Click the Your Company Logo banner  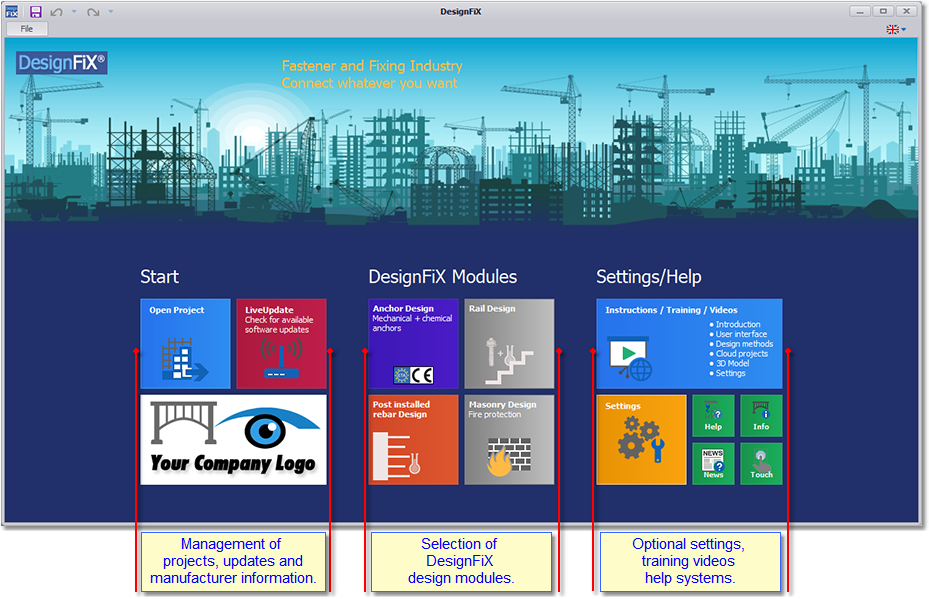point(233,440)
